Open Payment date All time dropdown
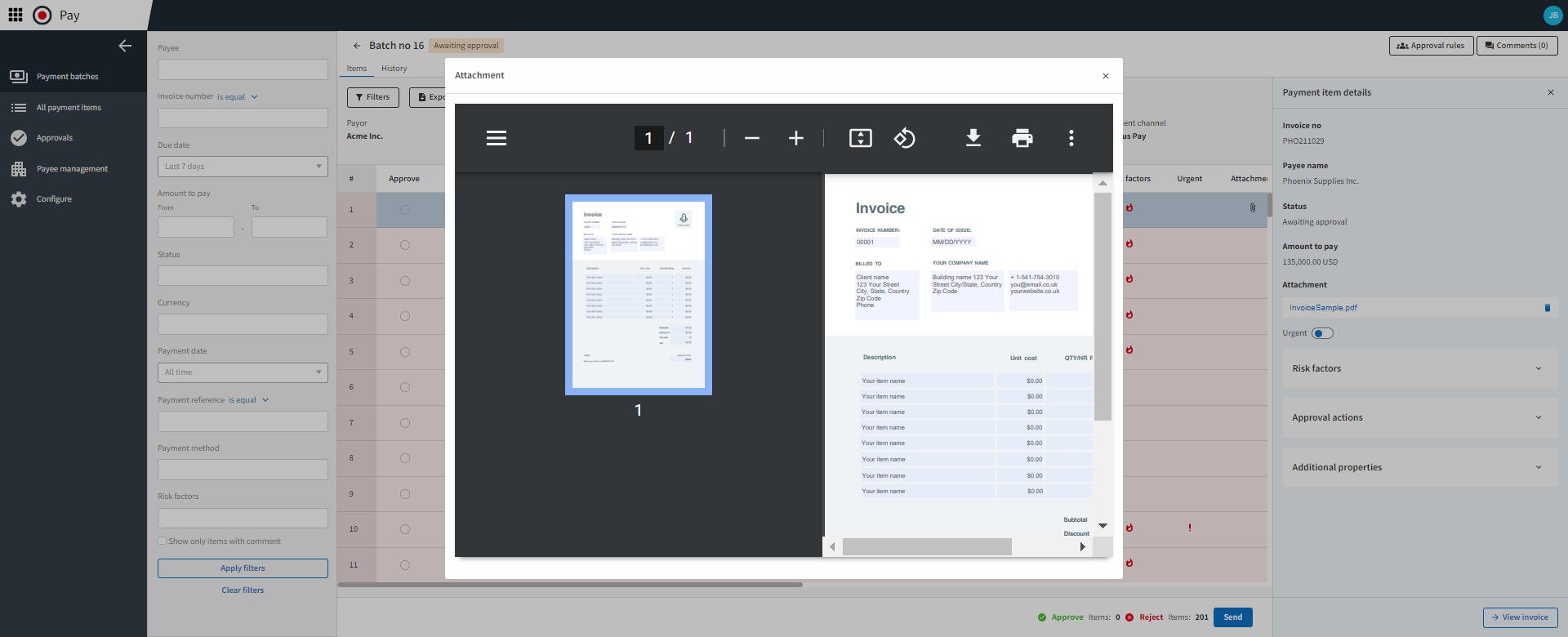Image resolution: width=1568 pixels, height=637 pixels. pyautogui.click(x=243, y=372)
